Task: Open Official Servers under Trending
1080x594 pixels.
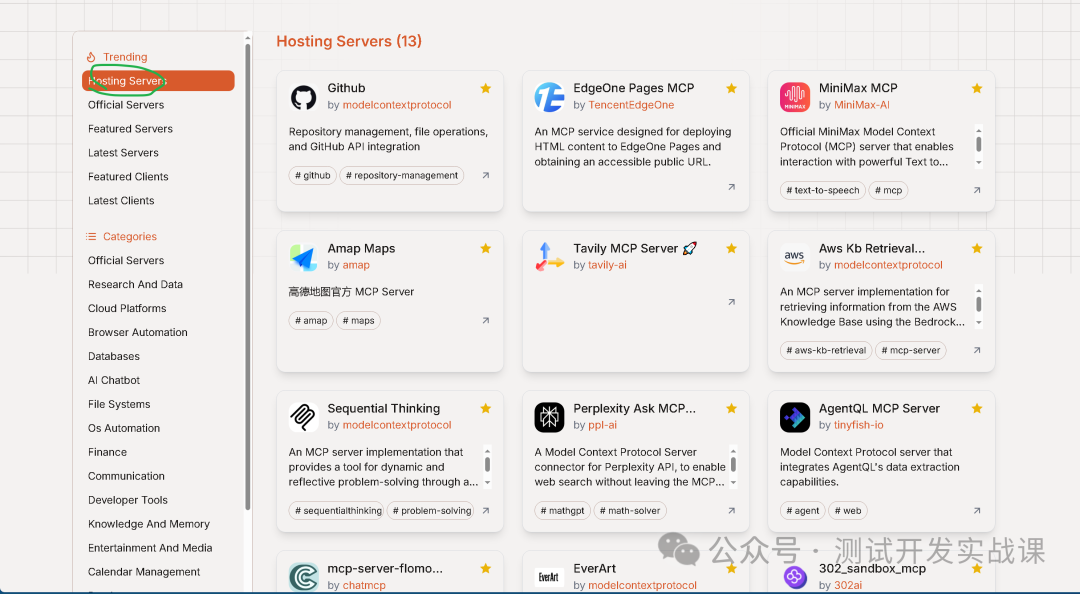Action: (126, 105)
